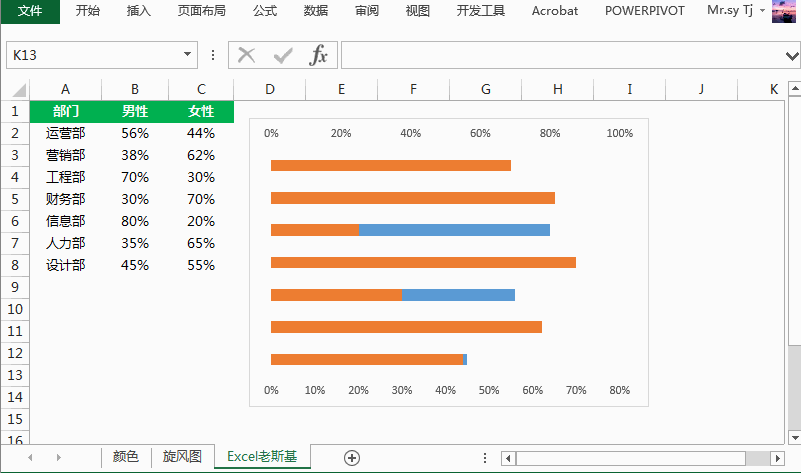This screenshot has height=473, width=801.
Task: Click the insert function fx icon
Action: [x=318, y=55]
